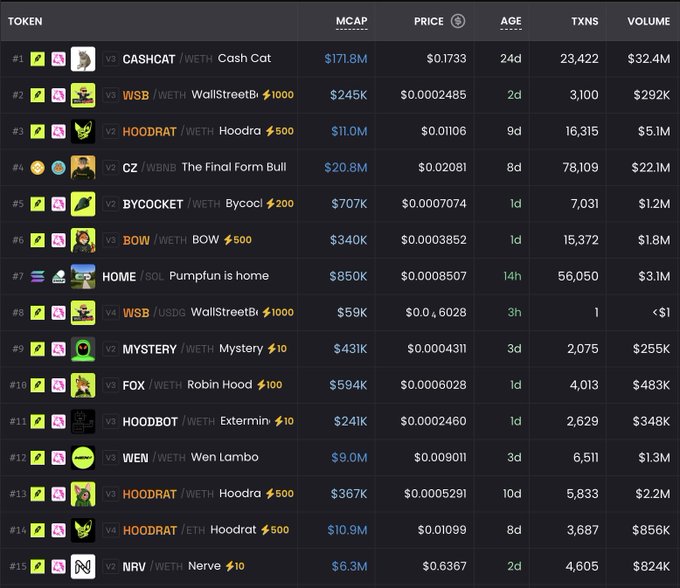Click The Final Form Bull description
Image resolution: width=680 pixels, height=588 pixels.
pos(234,167)
